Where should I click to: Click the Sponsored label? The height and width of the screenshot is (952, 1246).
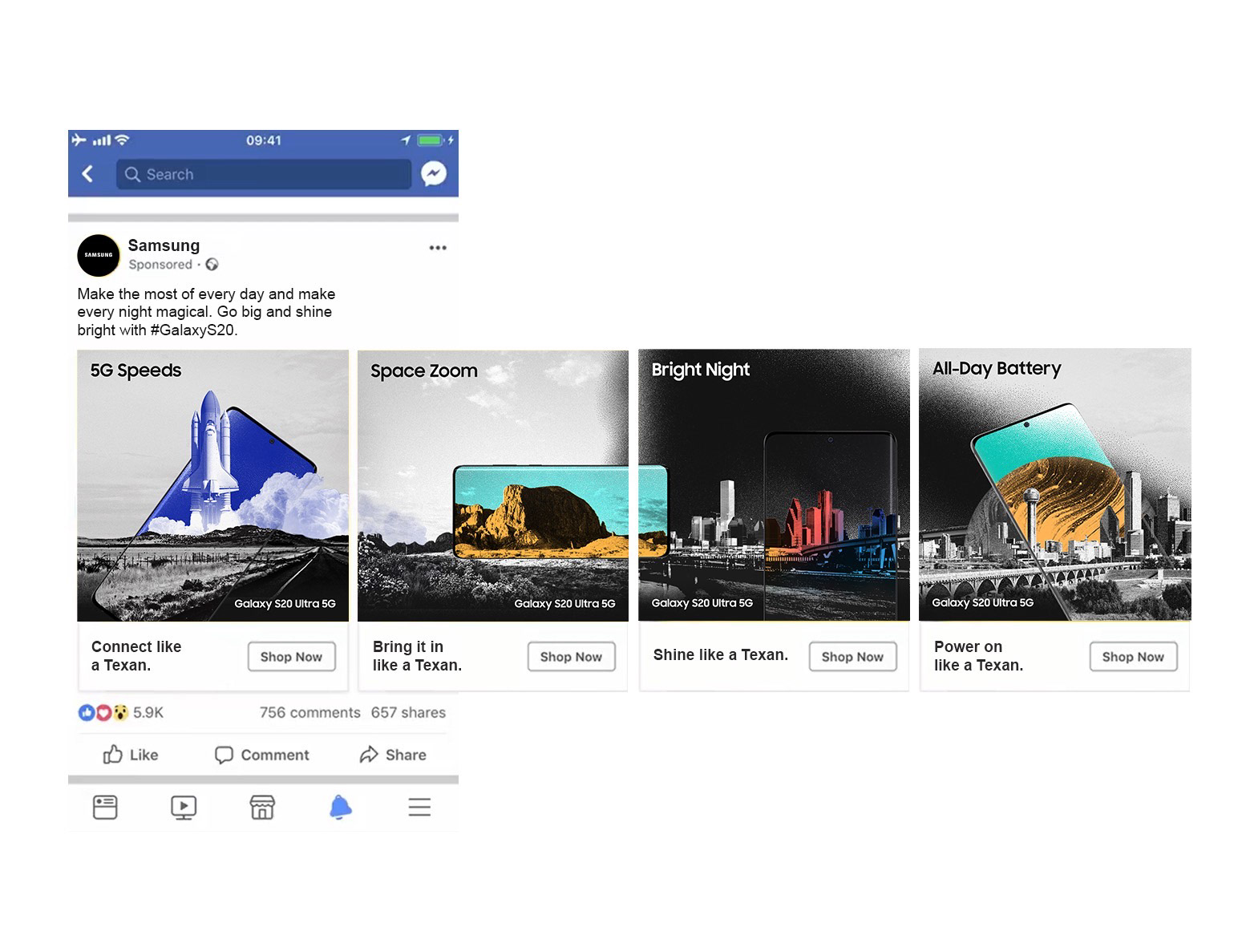(160, 265)
